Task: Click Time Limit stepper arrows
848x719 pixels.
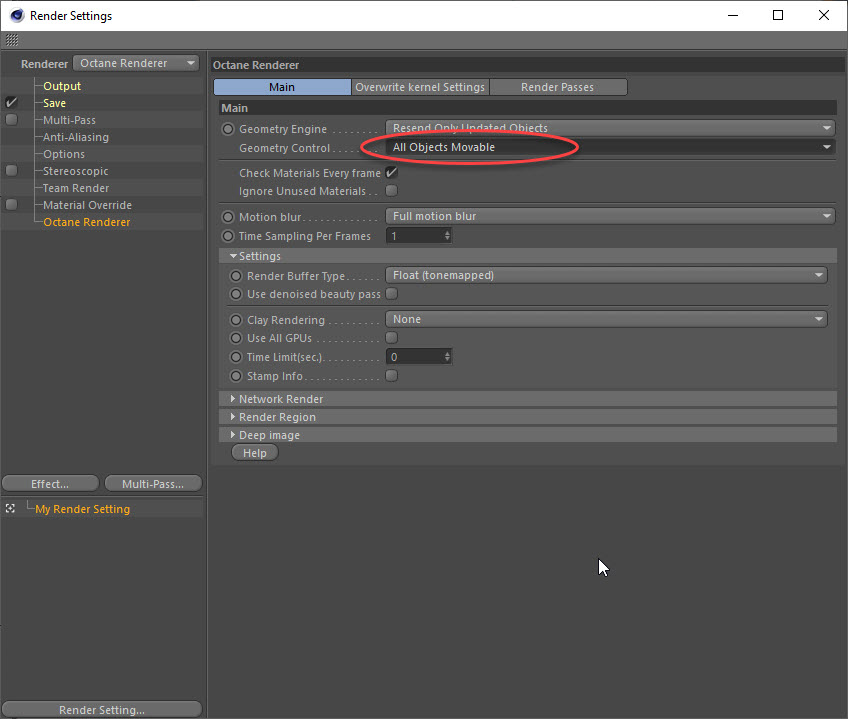Action: (447, 357)
